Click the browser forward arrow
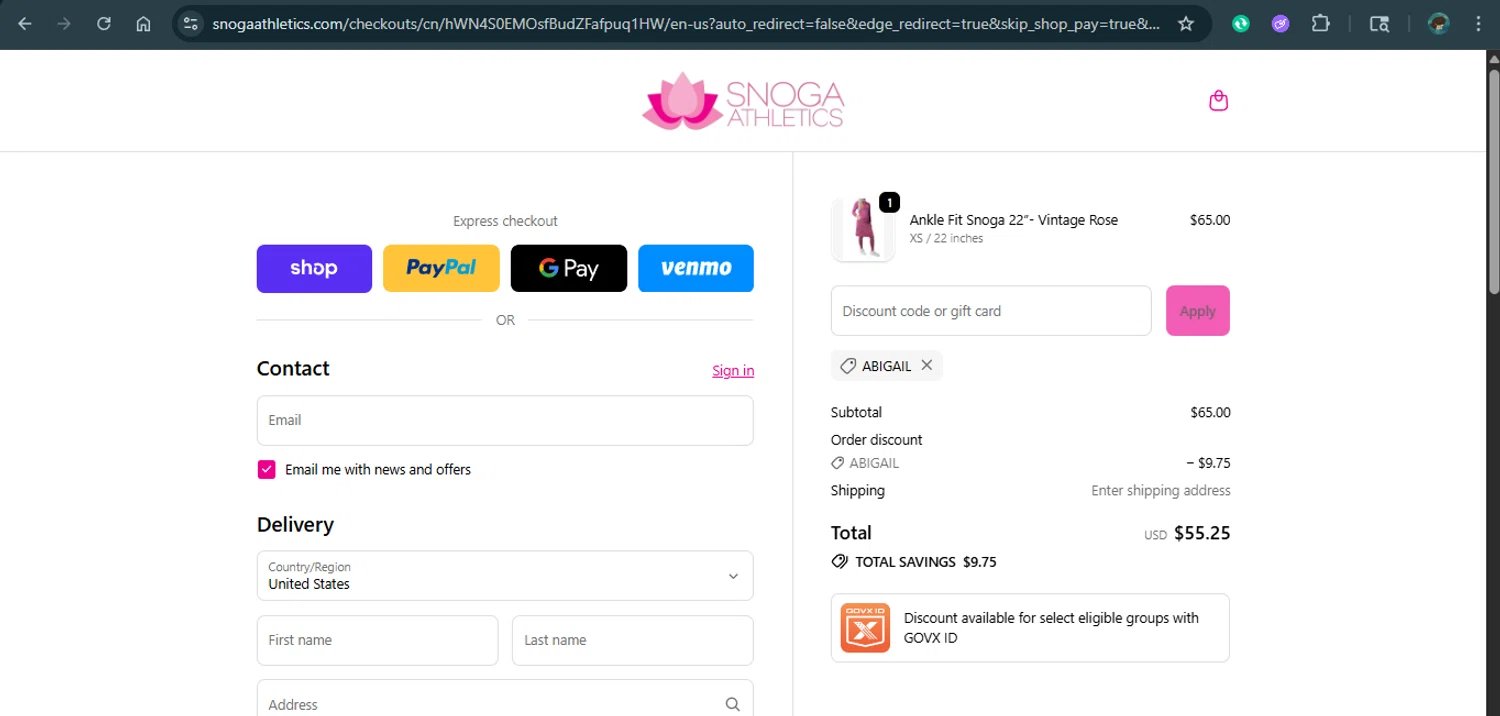1500x716 pixels. tap(64, 24)
